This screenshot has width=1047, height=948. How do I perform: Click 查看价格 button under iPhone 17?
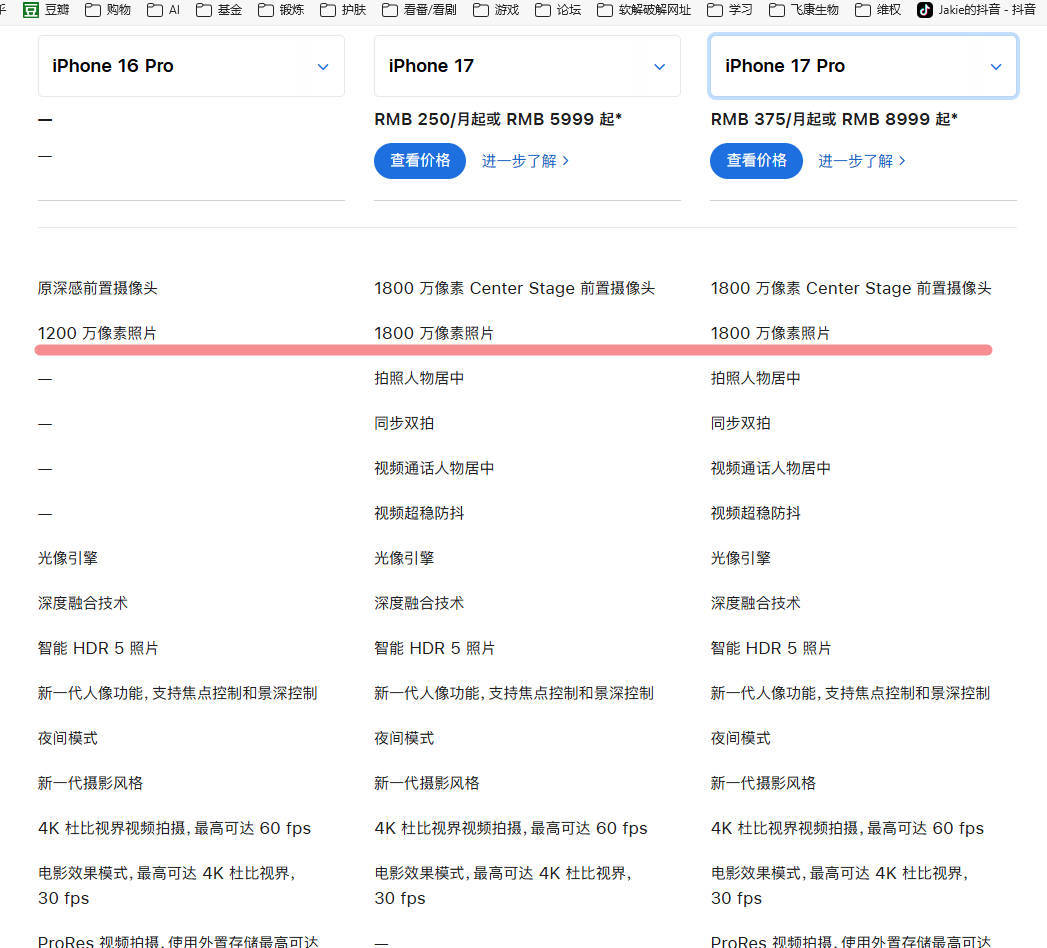(x=420, y=161)
